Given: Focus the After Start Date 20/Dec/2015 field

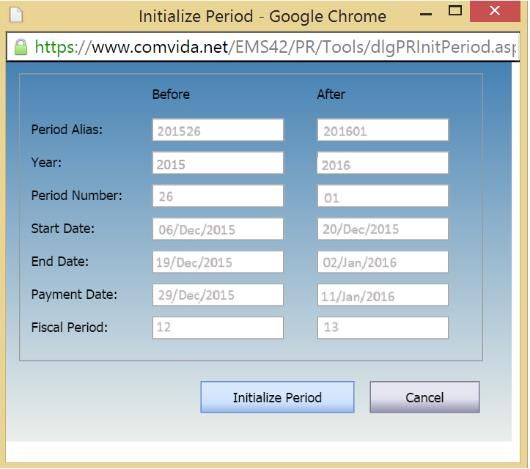Looking at the screenshot, I should pyautogui.click(x=383, y=229).
